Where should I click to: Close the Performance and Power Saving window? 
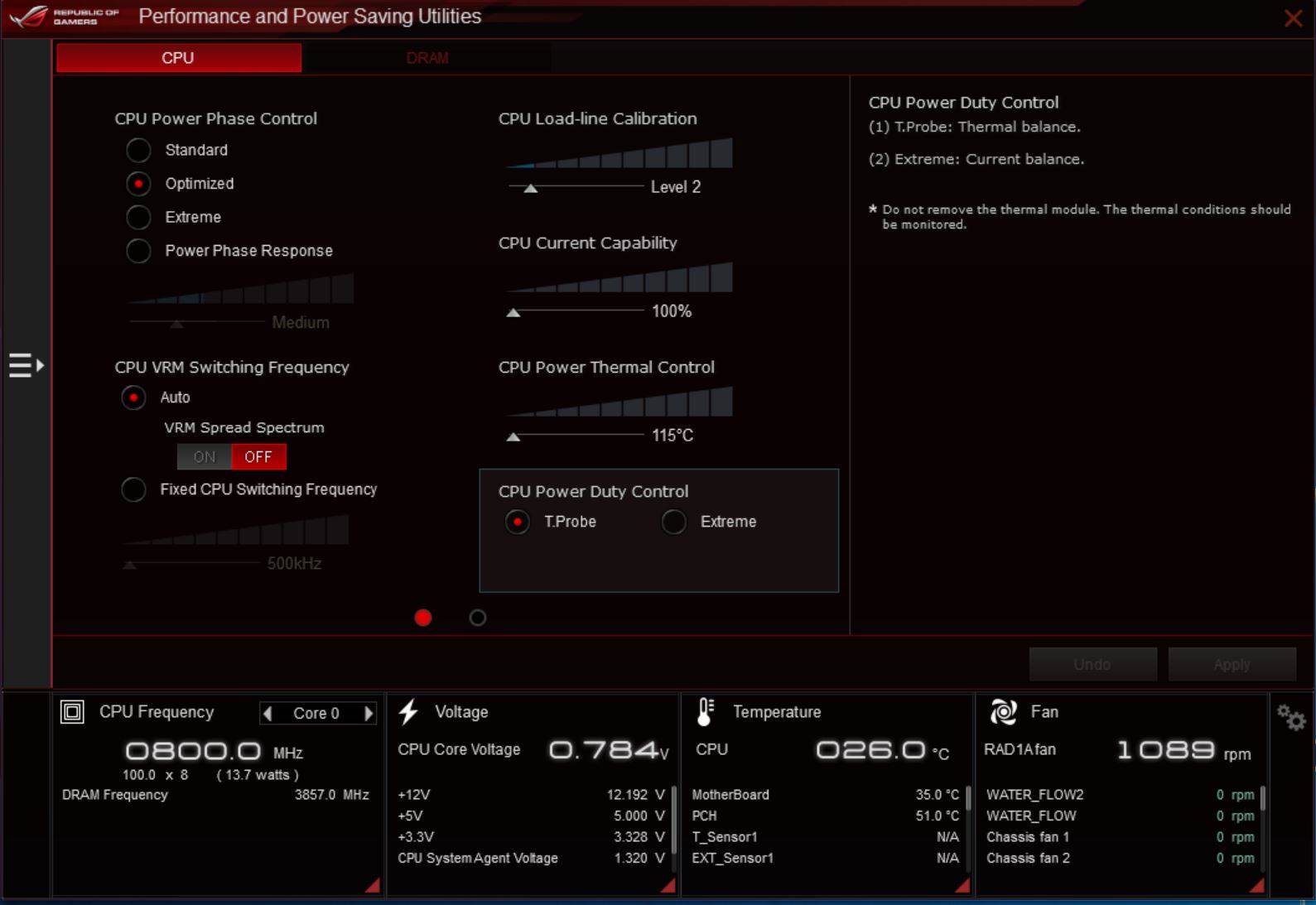[1293, 18]
